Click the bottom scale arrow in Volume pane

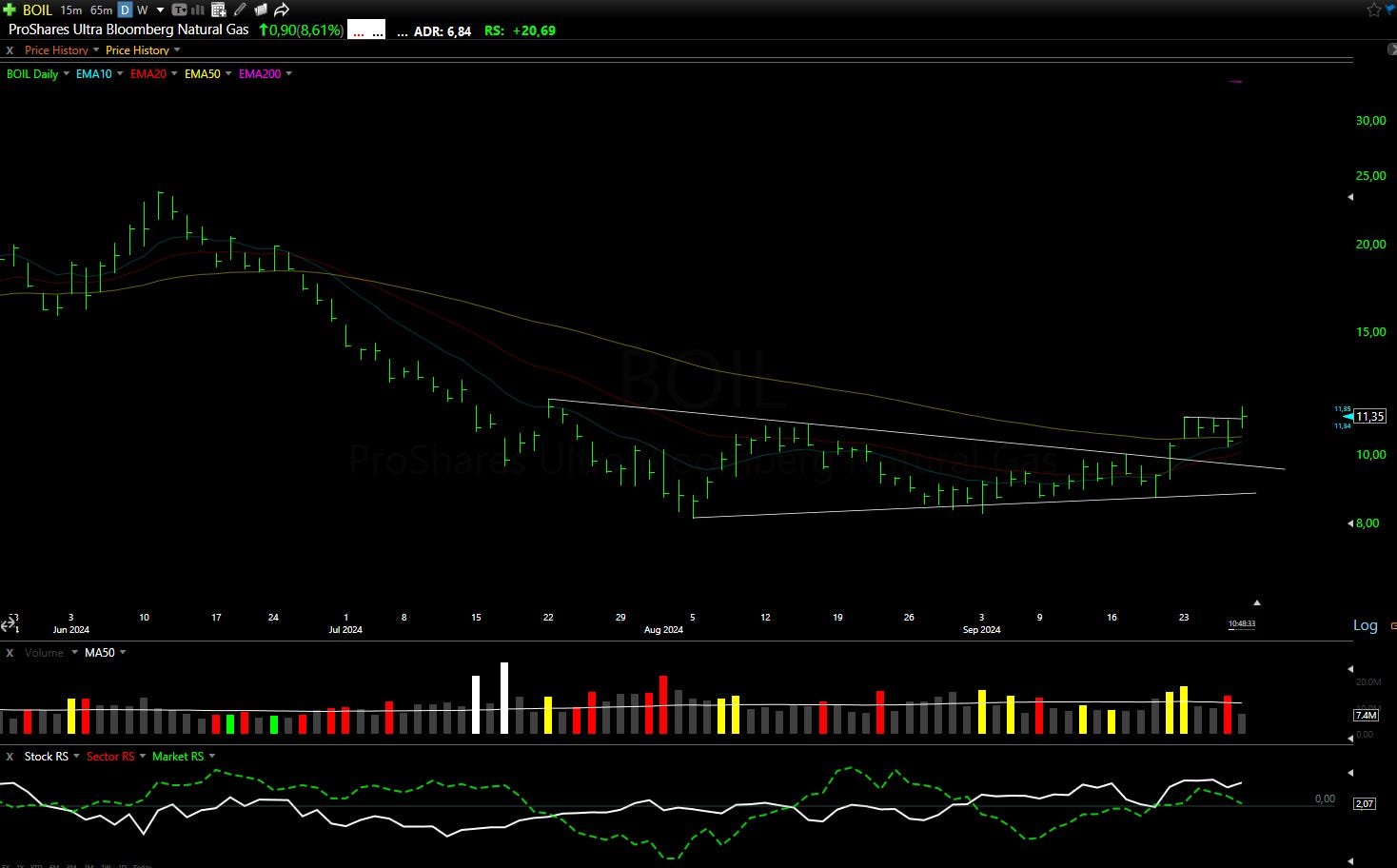pos(1350,739)
